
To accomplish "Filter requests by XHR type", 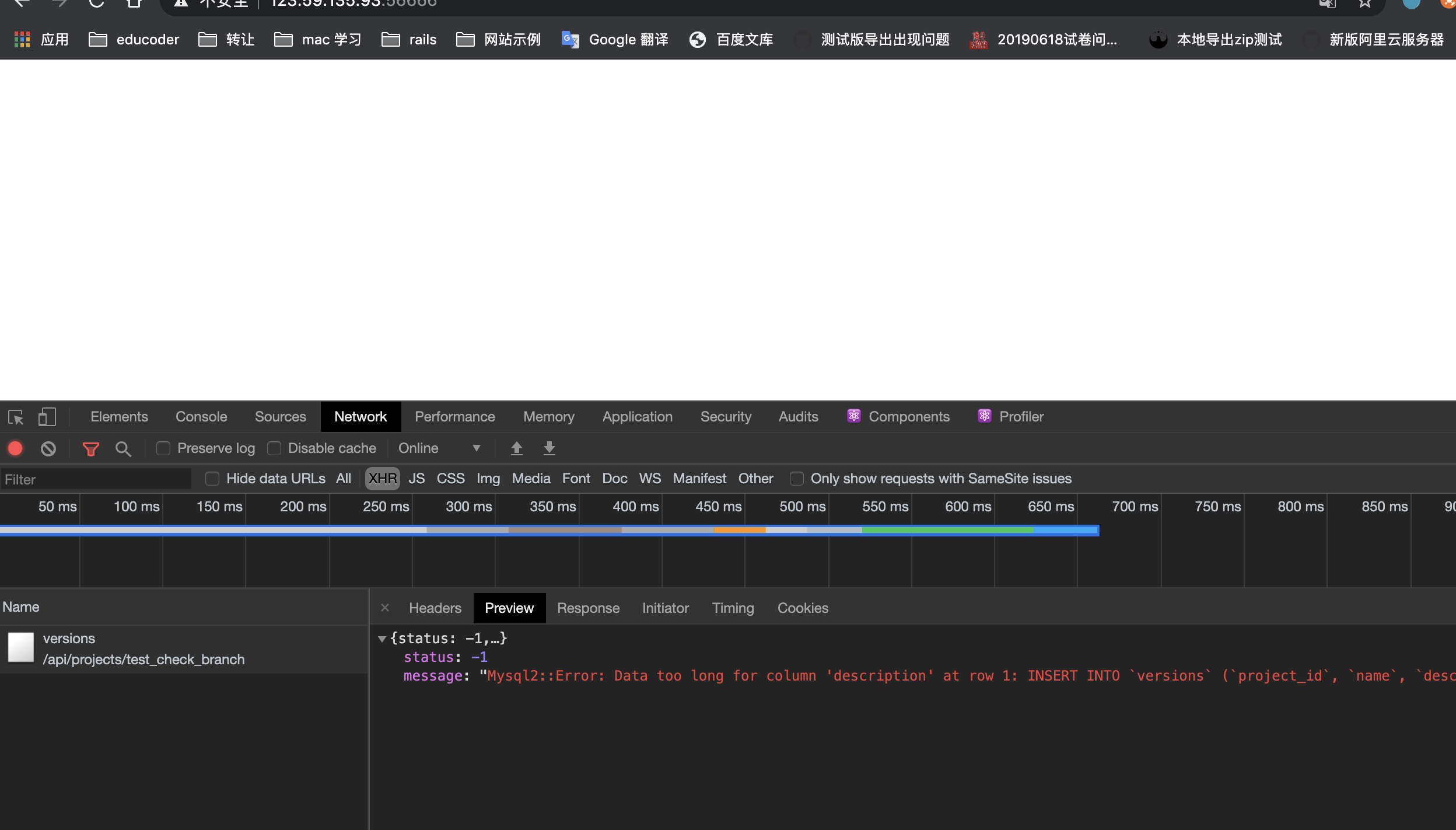I will click(383, 479).
